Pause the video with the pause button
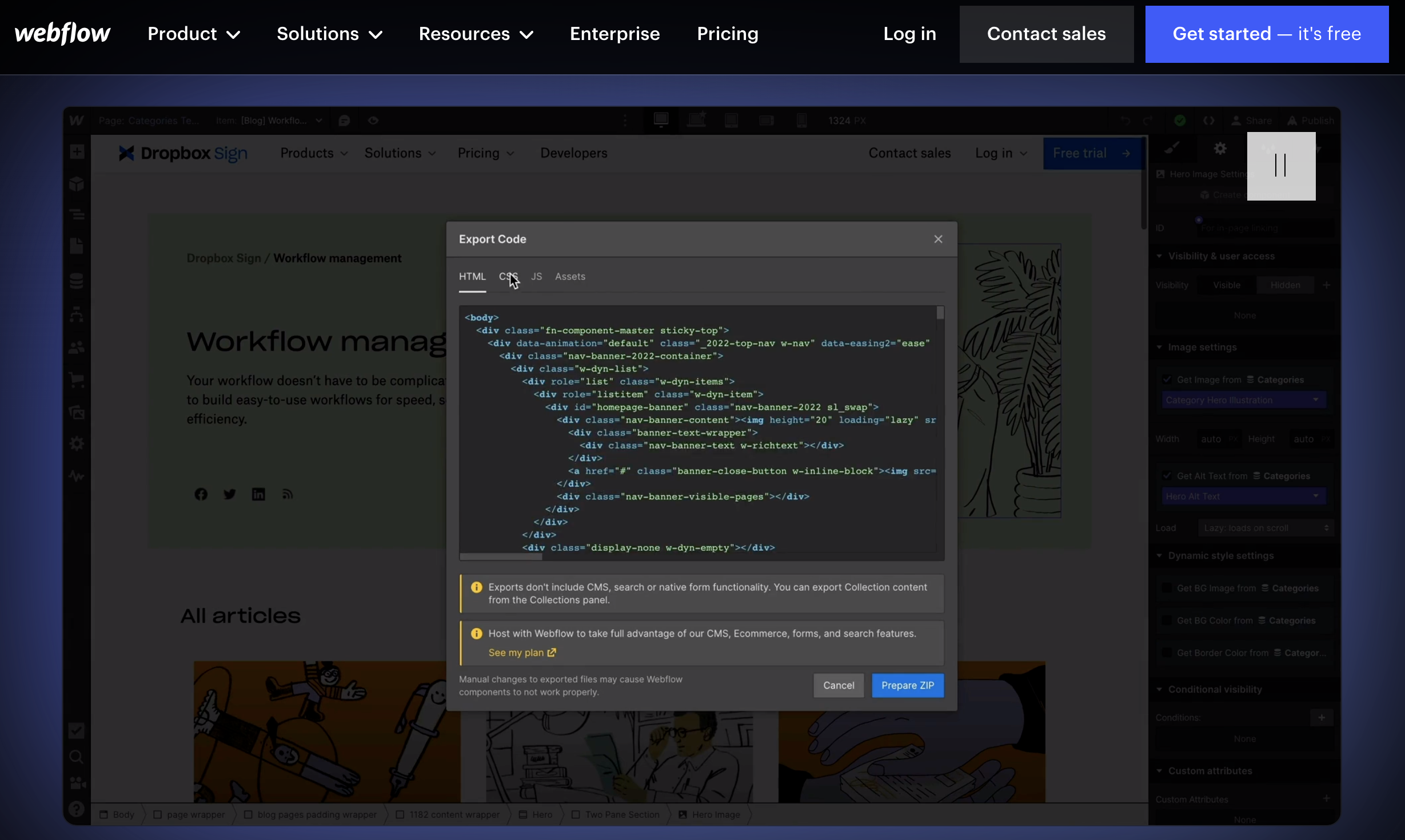This screenshot has height=840, width=1405. [x=1280, y=166]
